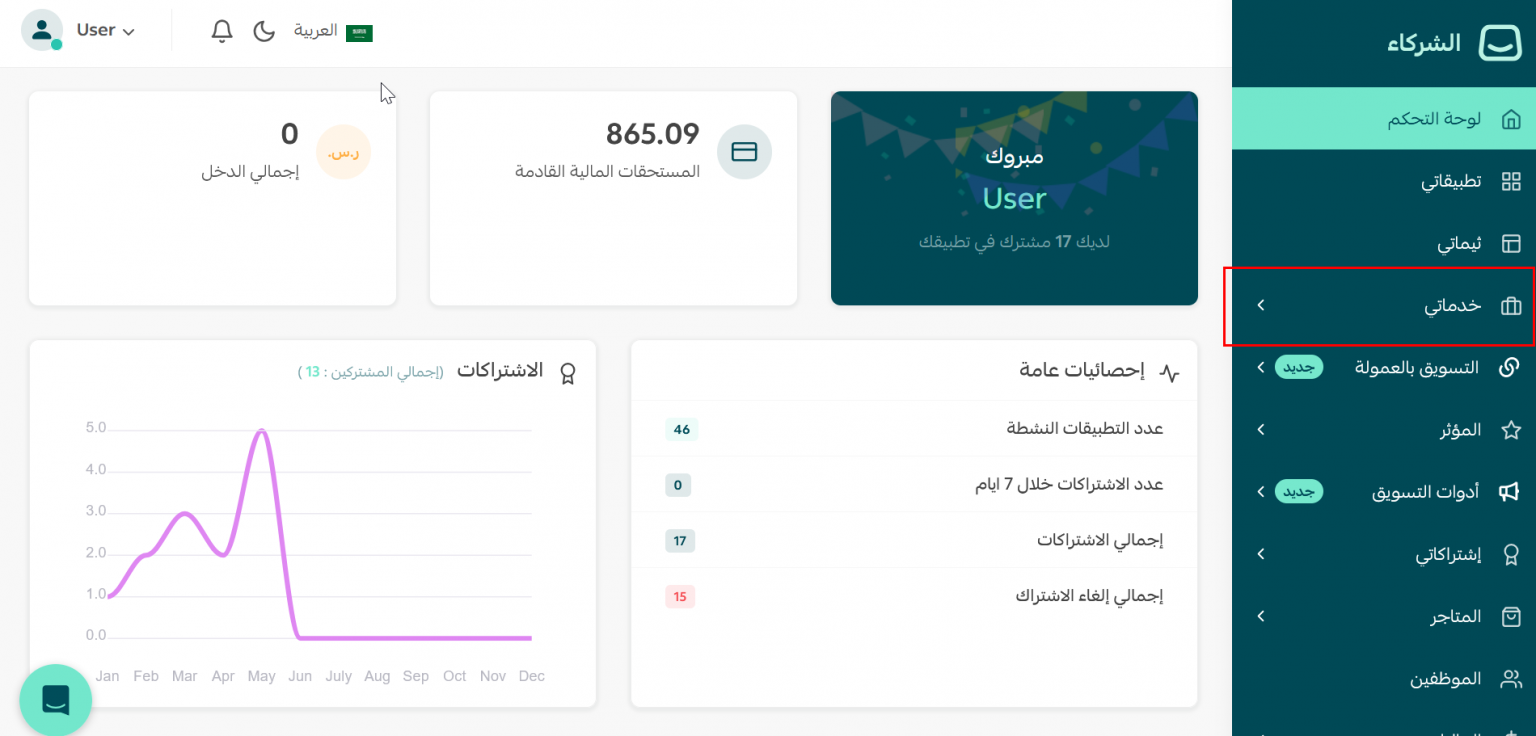Open the live chat support bubble
This screenshot has width=1536, height=736.
click(56, 700)
